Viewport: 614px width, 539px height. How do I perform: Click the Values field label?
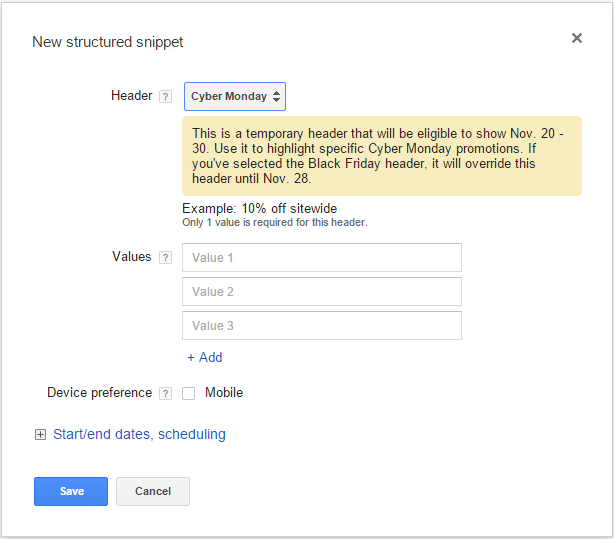tap(132, 257)
